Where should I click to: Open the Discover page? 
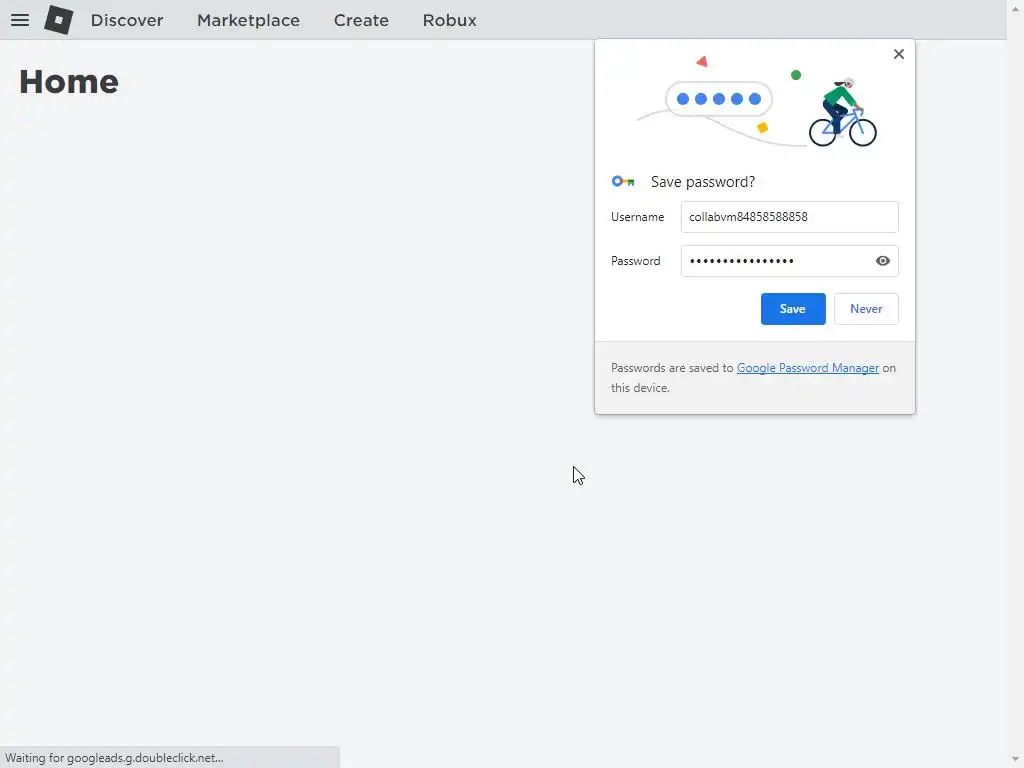point(127,20)
